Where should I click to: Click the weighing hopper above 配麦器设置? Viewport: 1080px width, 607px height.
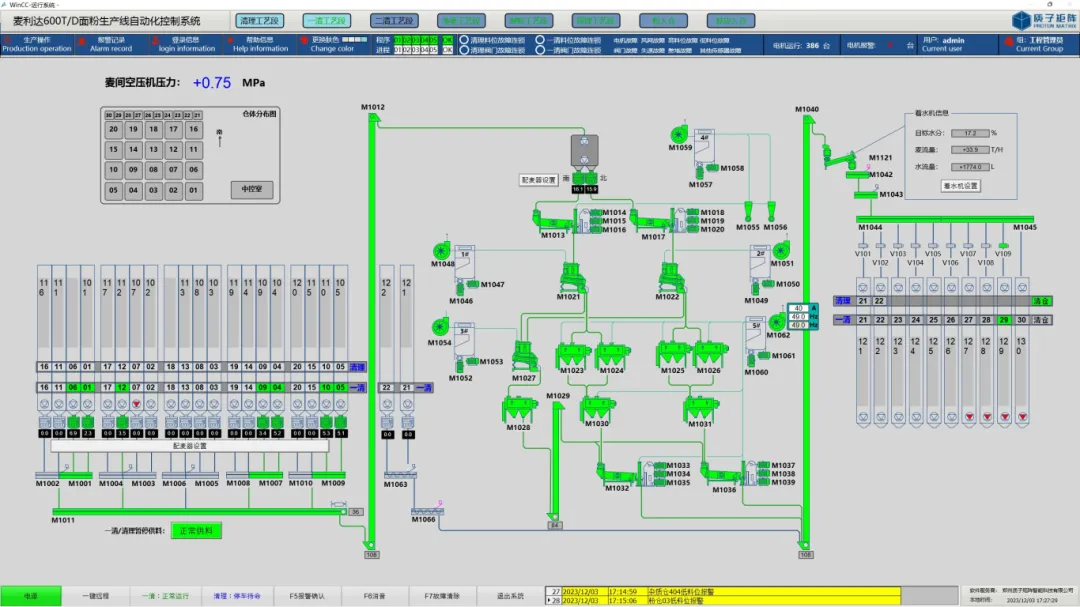coord(584,151)
